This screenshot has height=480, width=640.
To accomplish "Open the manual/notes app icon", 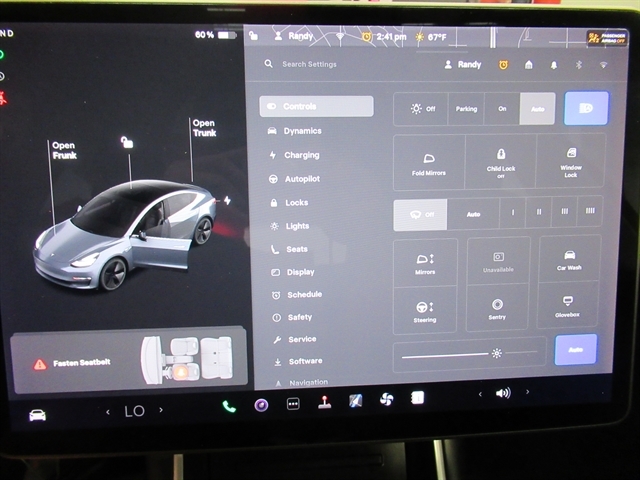I will [417, 397].
